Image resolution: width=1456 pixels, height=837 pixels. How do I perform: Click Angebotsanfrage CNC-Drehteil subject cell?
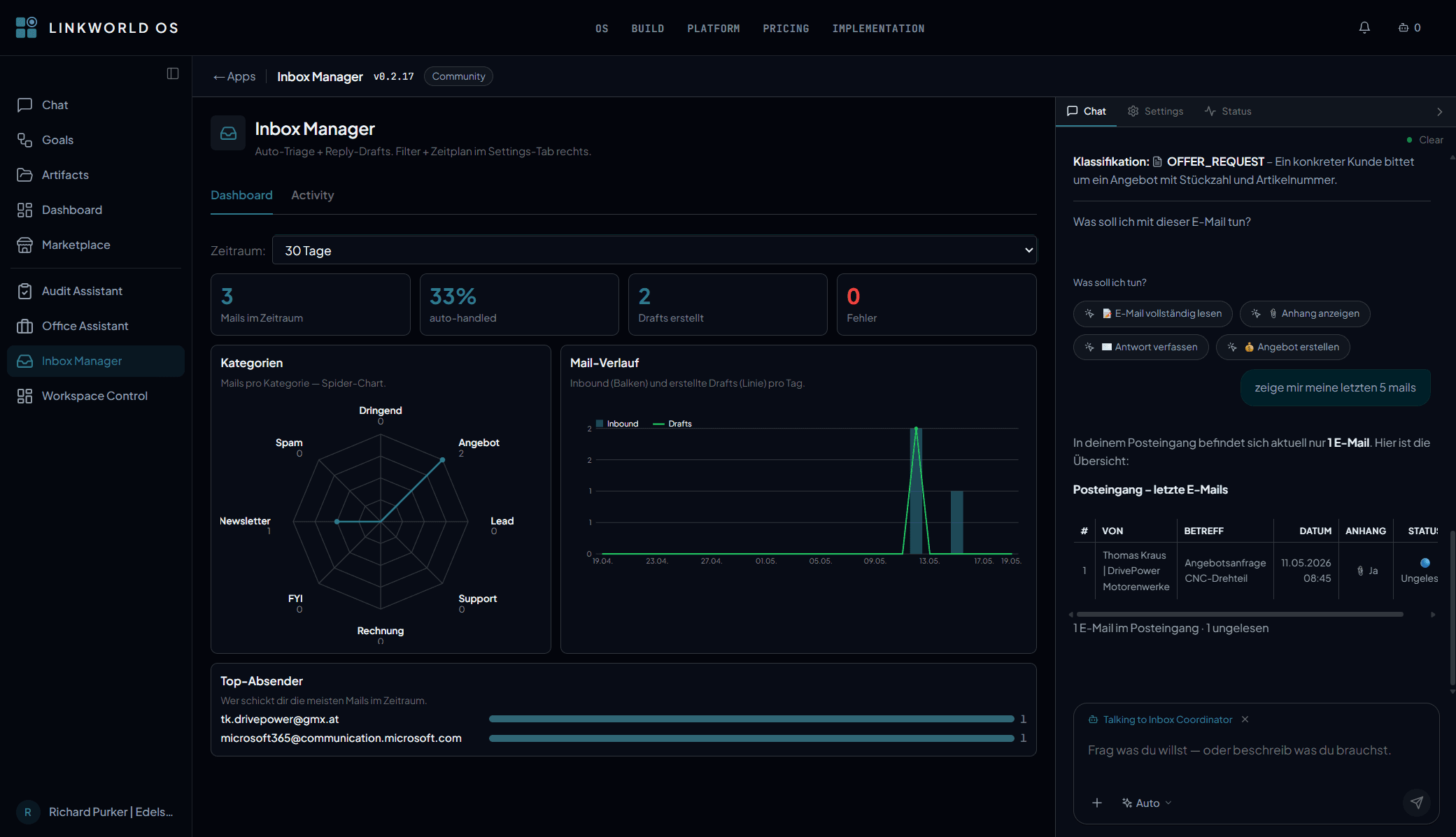tap(1225, 571)
